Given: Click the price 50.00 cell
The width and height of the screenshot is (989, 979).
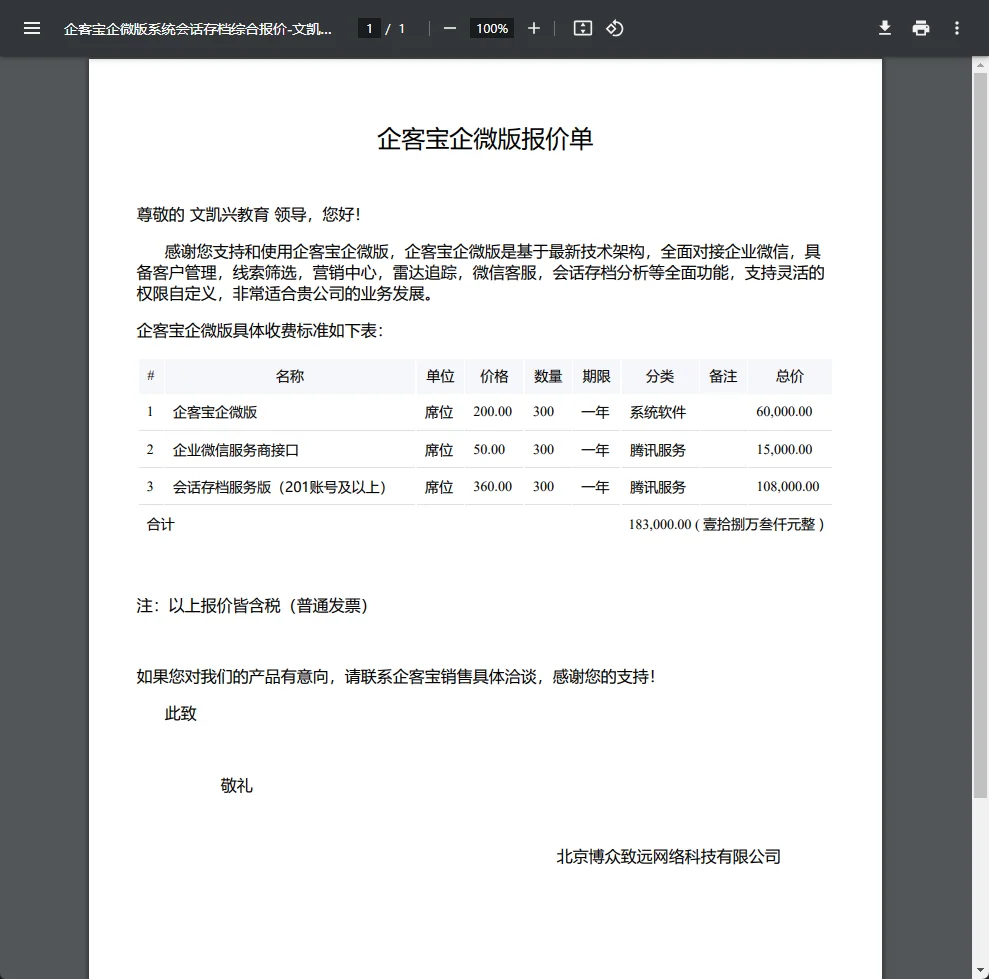Looking at the screenshot, I should coord(489,450).
